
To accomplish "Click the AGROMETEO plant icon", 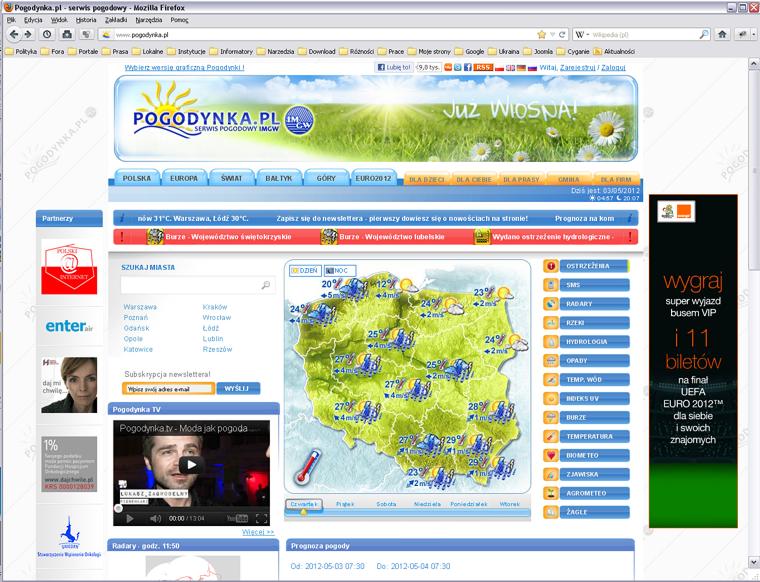I will tap(551, 493).
